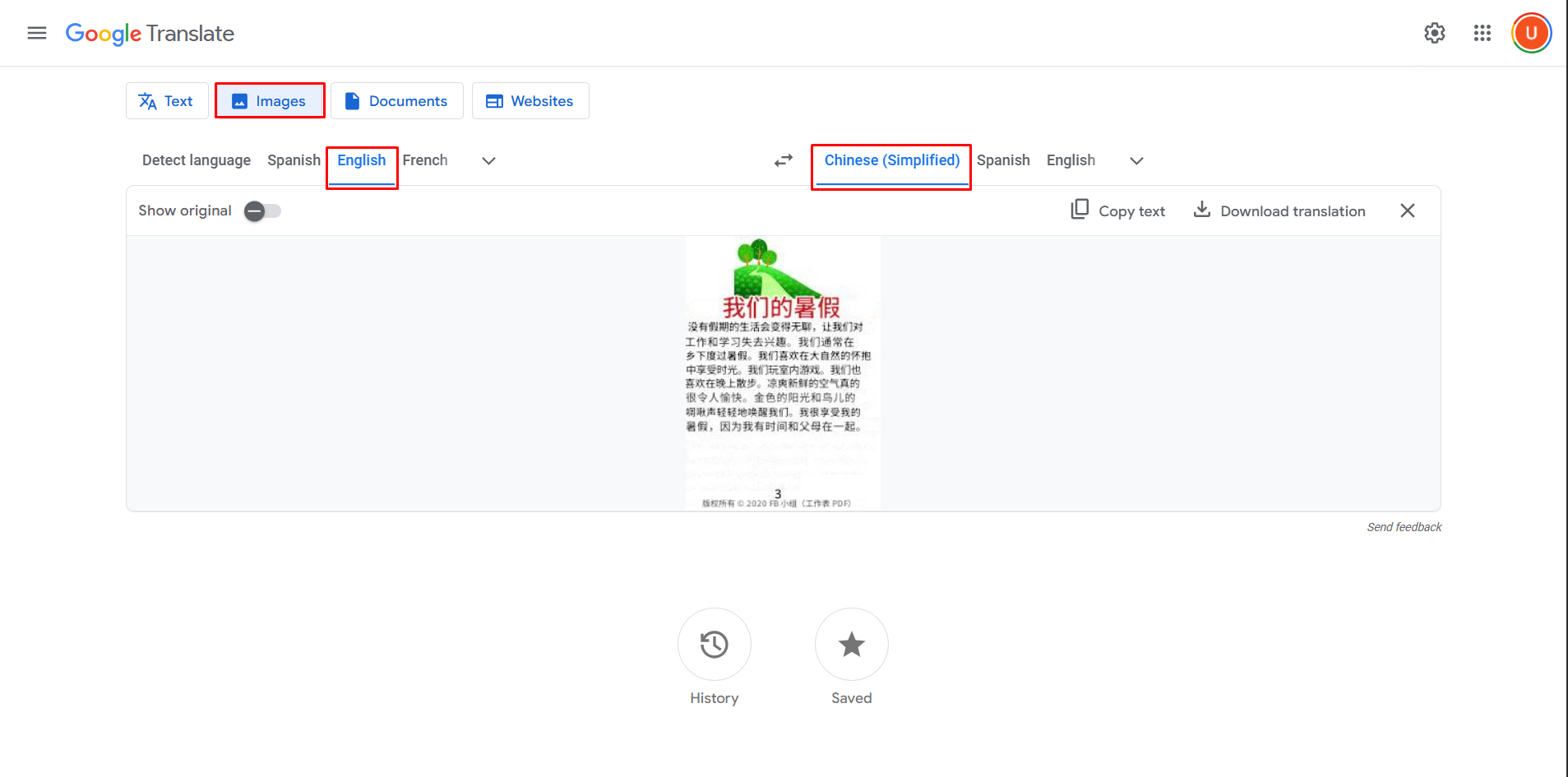Enable the Show original toggle
The image size is (1568, 777).
click(x=261, y=210)
